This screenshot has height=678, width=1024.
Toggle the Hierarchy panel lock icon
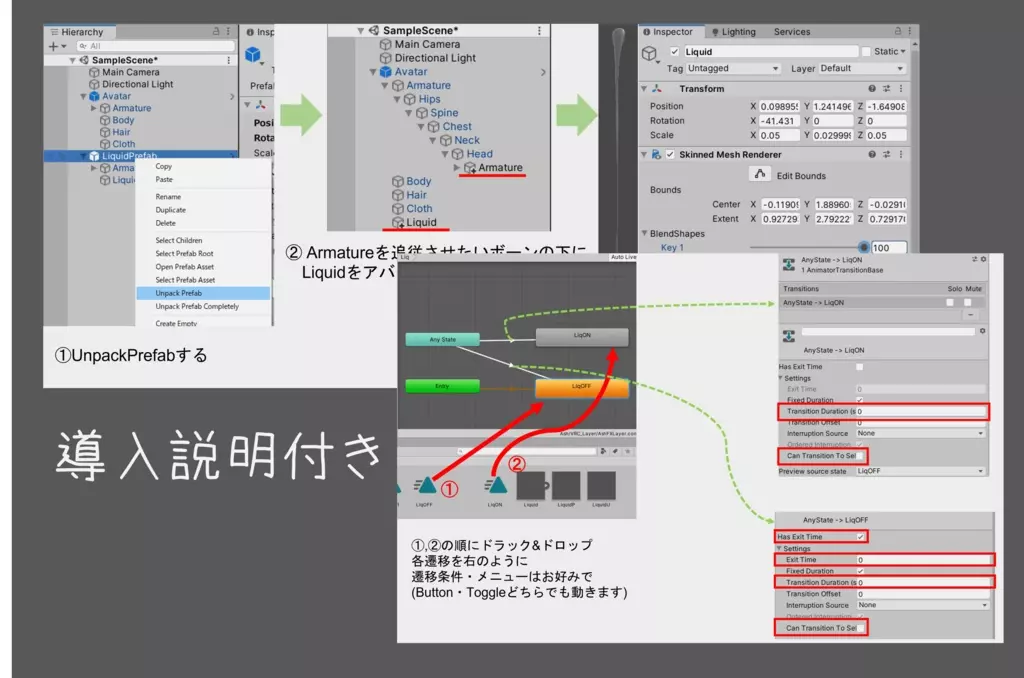coord(216,31)
